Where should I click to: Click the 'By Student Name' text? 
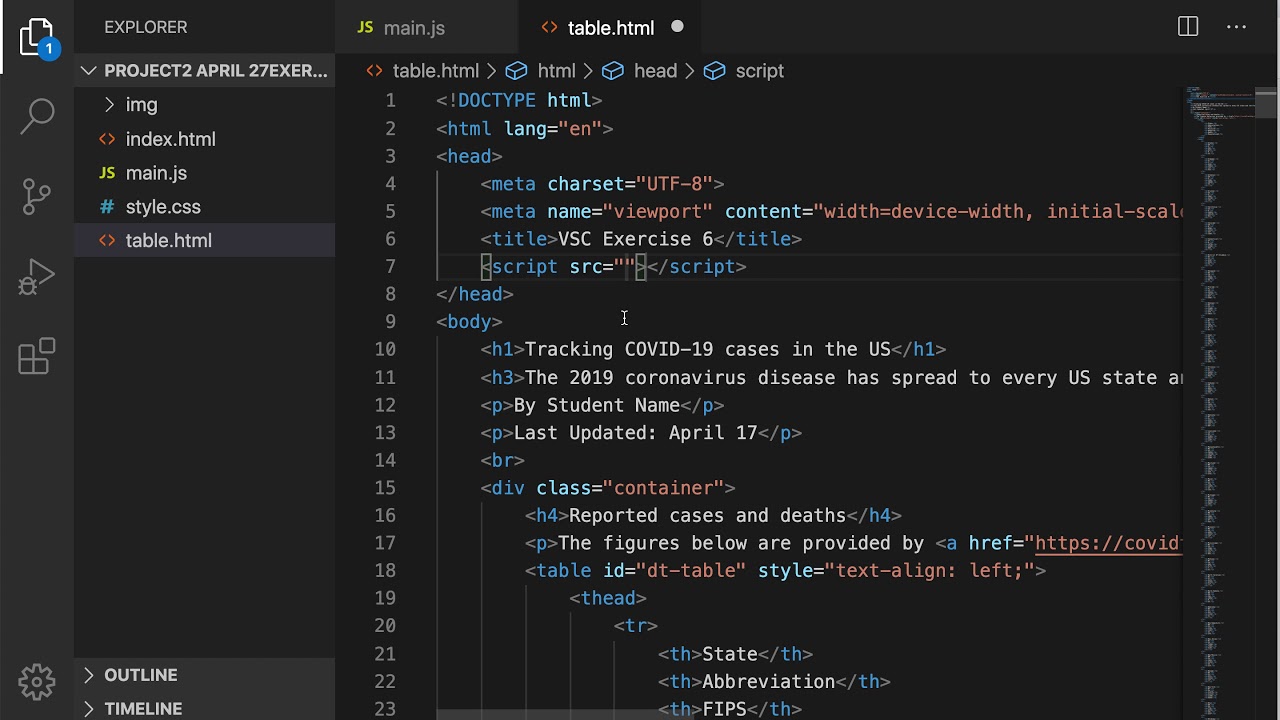(597, 405)
